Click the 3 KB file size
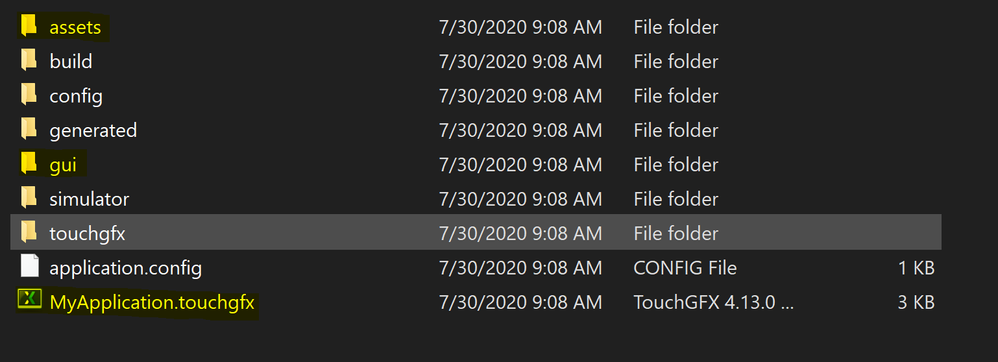Screen dimensions: 998x362 916,302
